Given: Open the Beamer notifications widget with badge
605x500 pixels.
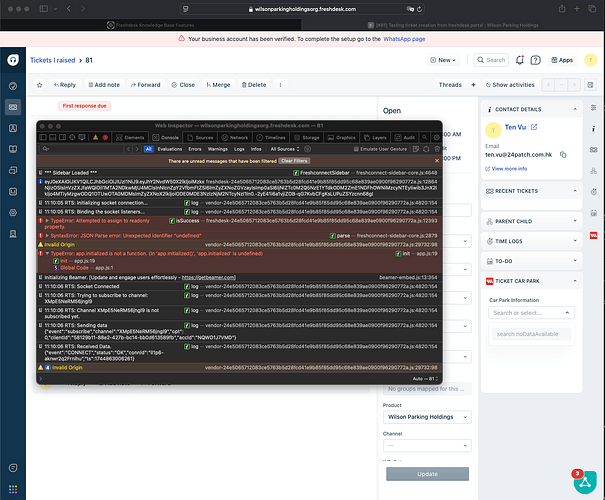Looking at the screenshot, I should (585, 482).
